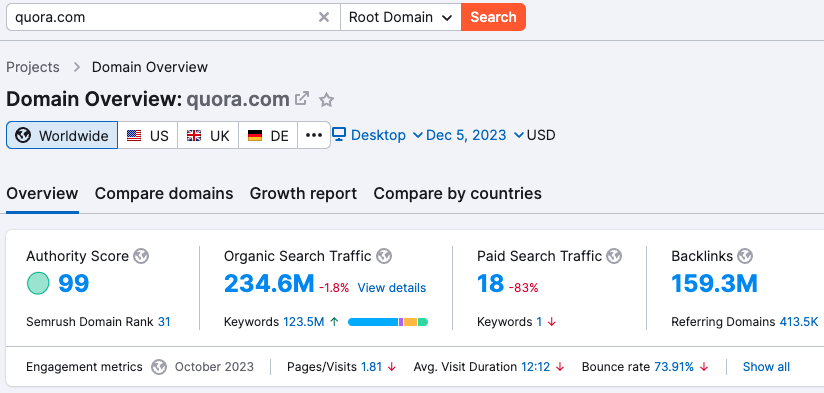Screen dimensions: 824x393
Task: Click the 159.3M backlinks value
Action: 715,284
